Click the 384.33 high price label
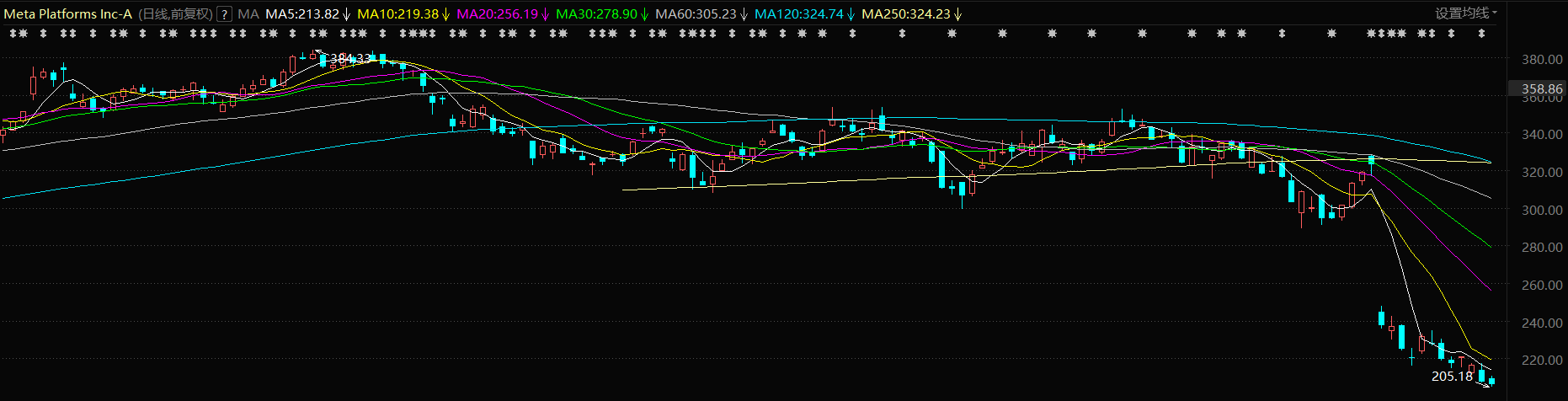The image size is (1568, 401). click(350, 58)
